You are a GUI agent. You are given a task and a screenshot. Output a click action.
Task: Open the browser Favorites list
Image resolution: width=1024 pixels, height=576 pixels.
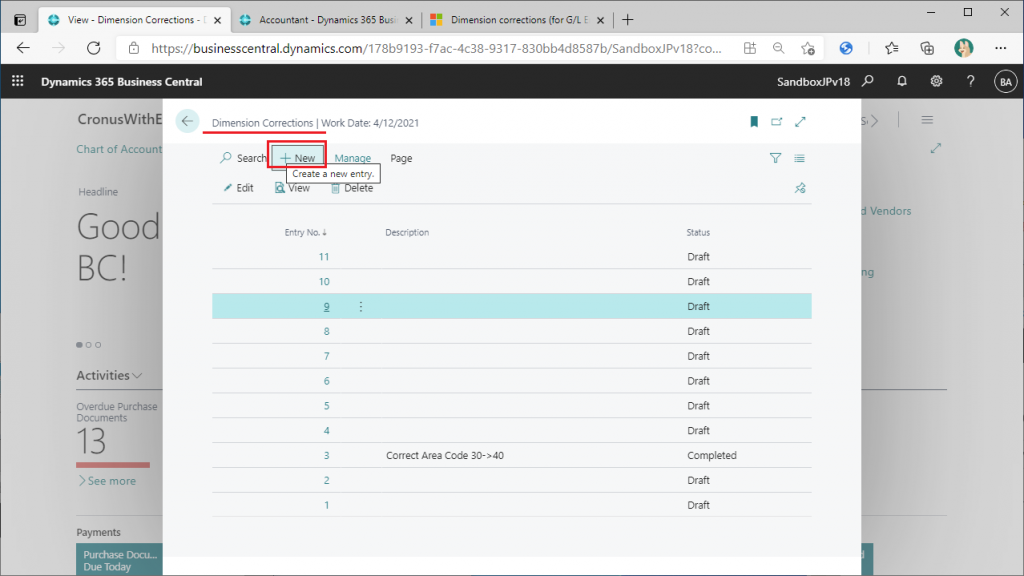[891, 48]
